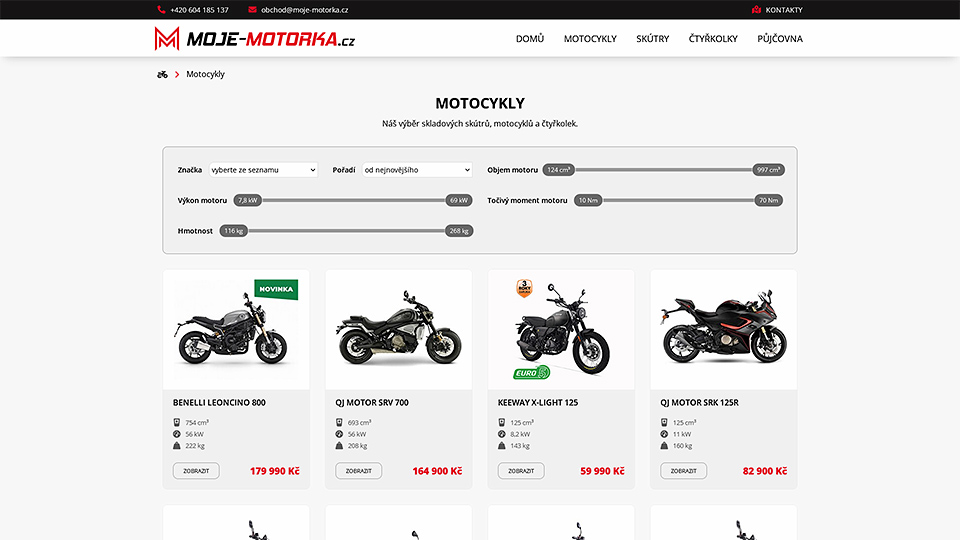
Task: Click the Benelli Leoncino 800 title
Action: click(x=219, y=402)
